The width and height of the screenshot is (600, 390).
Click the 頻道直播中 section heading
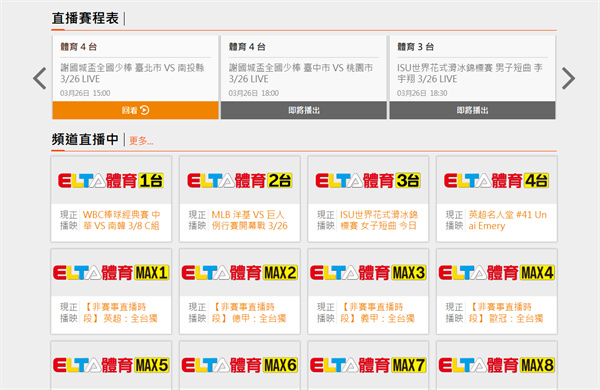(x=85, y=139)
